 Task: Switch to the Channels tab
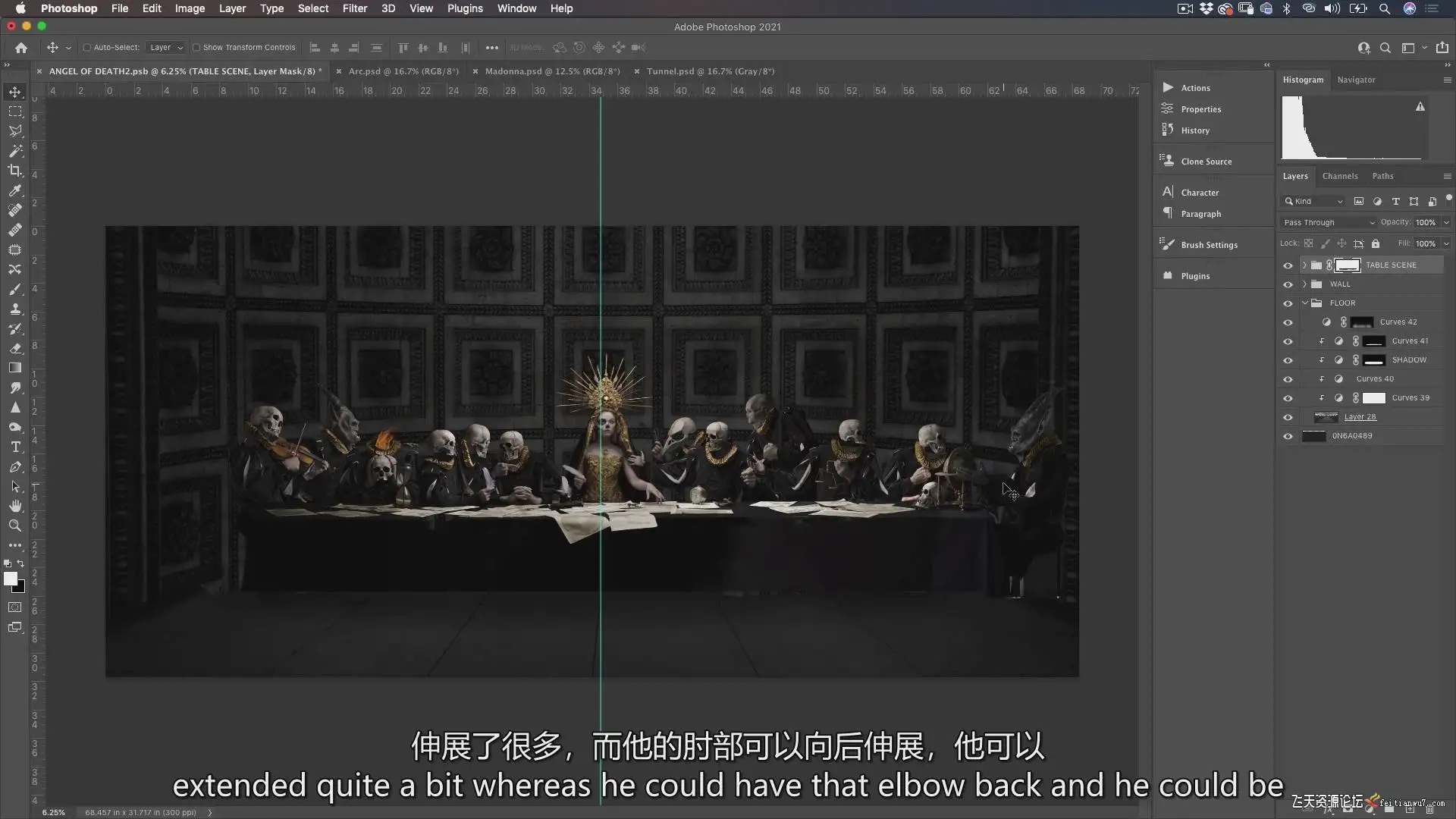tap(1340, 176)
